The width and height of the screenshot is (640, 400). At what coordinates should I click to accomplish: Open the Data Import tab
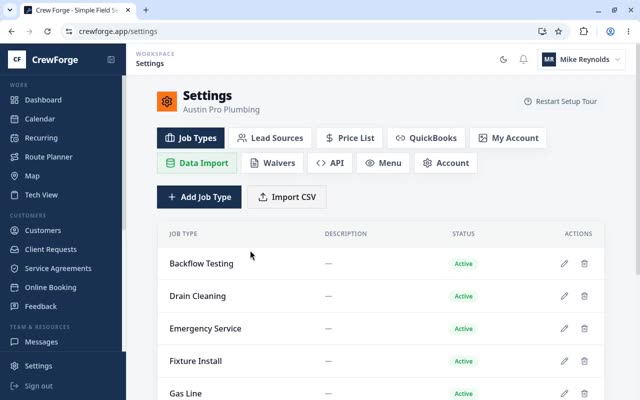point(197,163)
